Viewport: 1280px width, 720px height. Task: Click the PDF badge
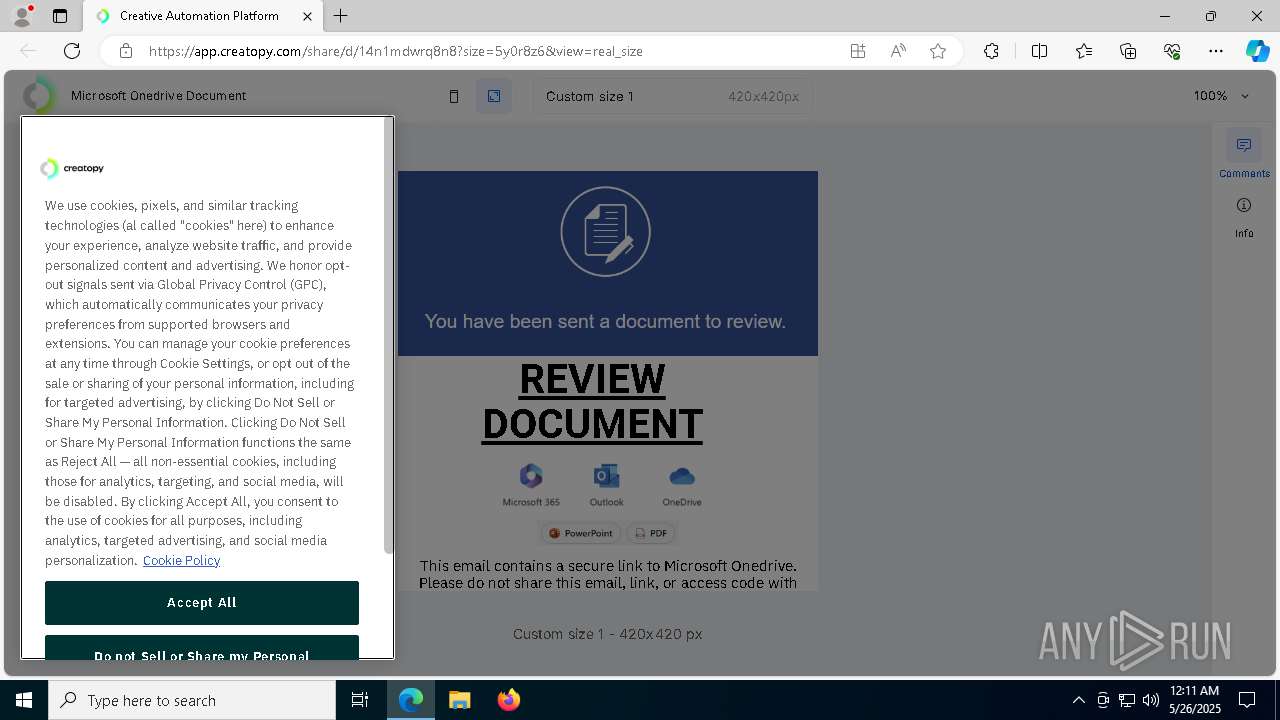tap(651, 533)
